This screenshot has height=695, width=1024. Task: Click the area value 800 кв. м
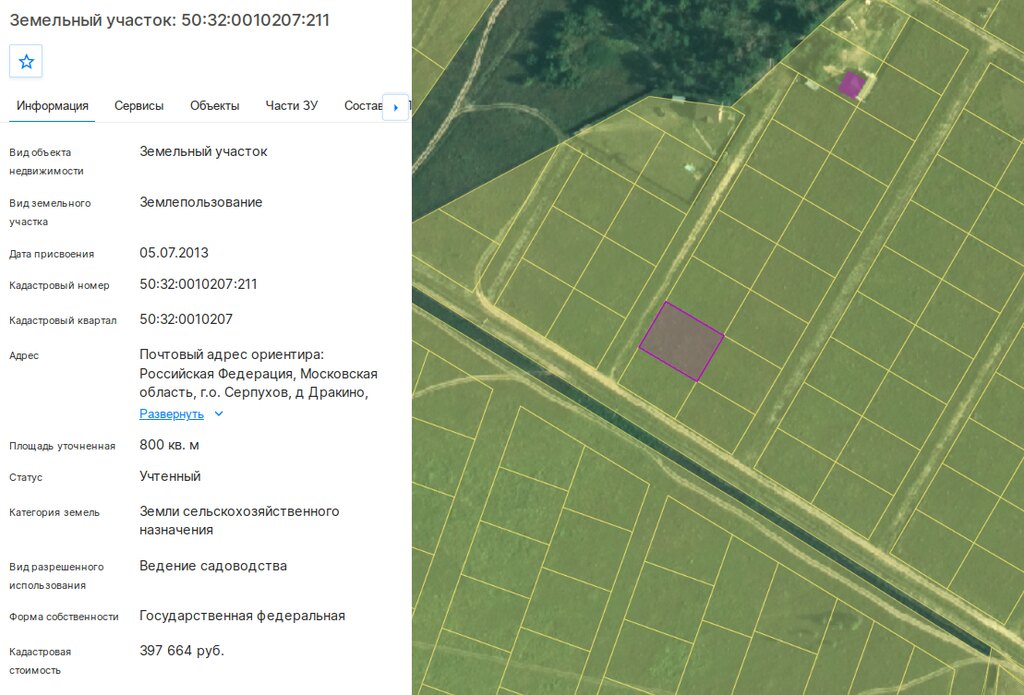169,445
